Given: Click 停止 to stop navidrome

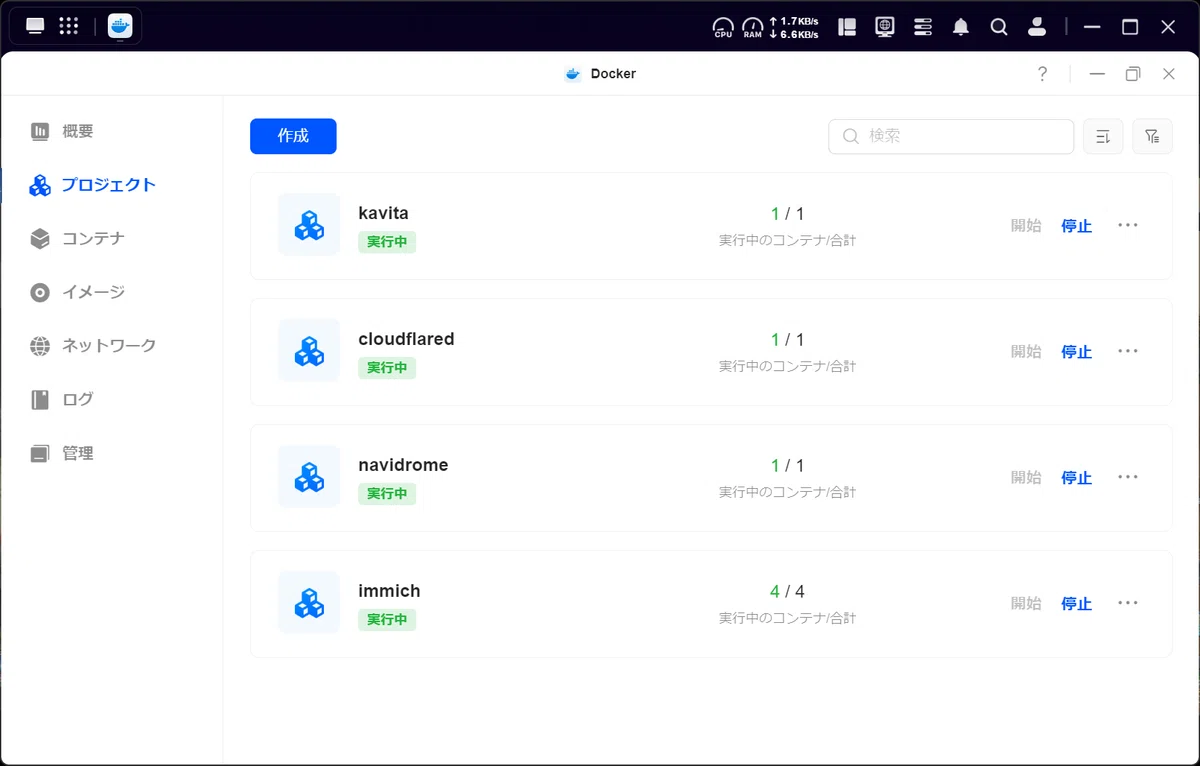Looking at the screenshot, I should tap(1076, 478).
